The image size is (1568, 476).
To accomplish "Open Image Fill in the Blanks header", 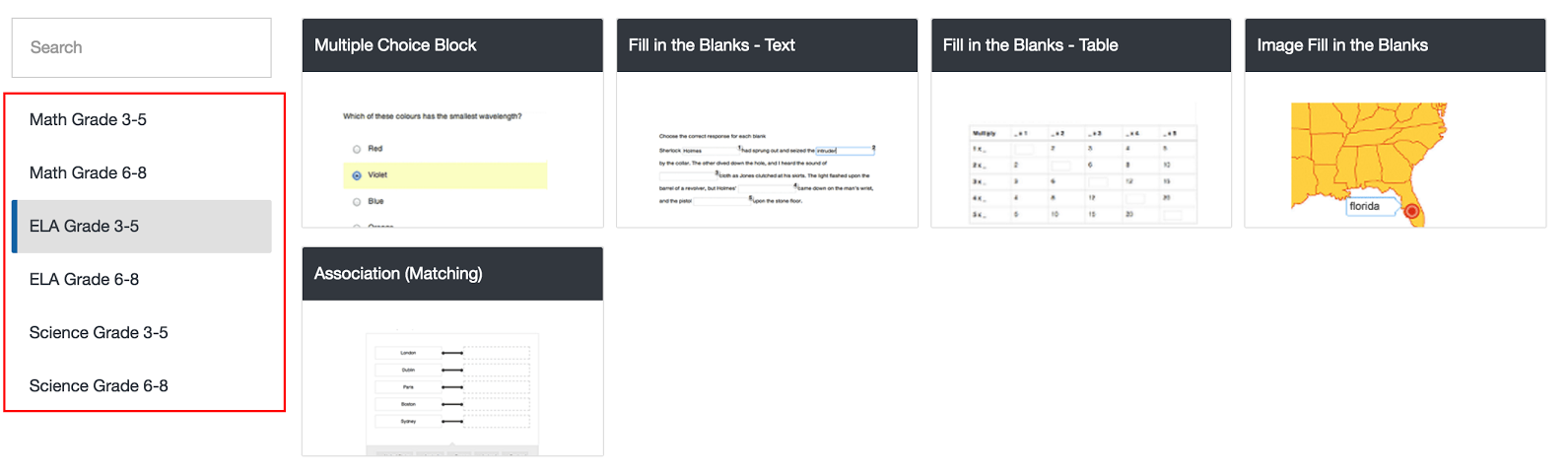I will pyautogui.click(x=1396, y=45).
